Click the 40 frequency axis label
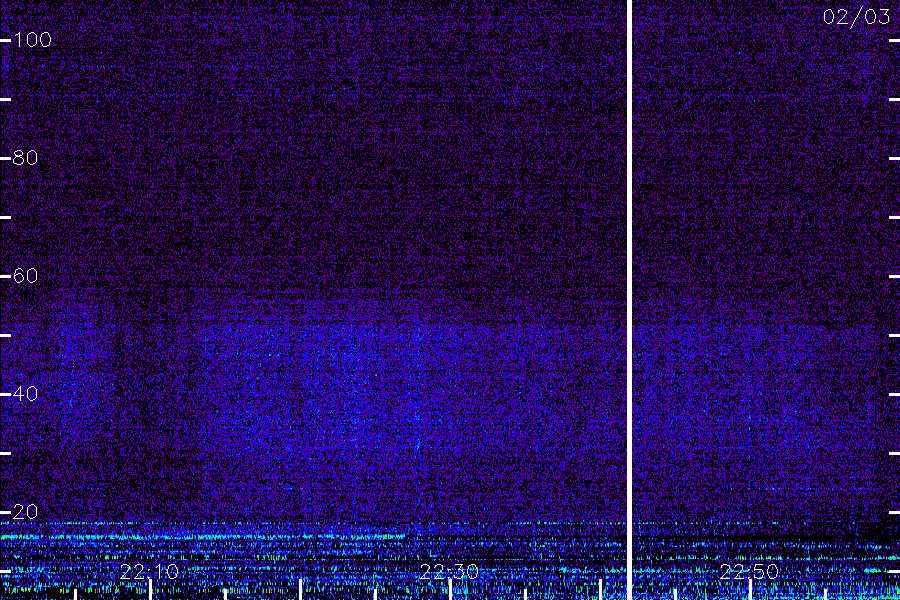The image size is (900, 600). 26,394
